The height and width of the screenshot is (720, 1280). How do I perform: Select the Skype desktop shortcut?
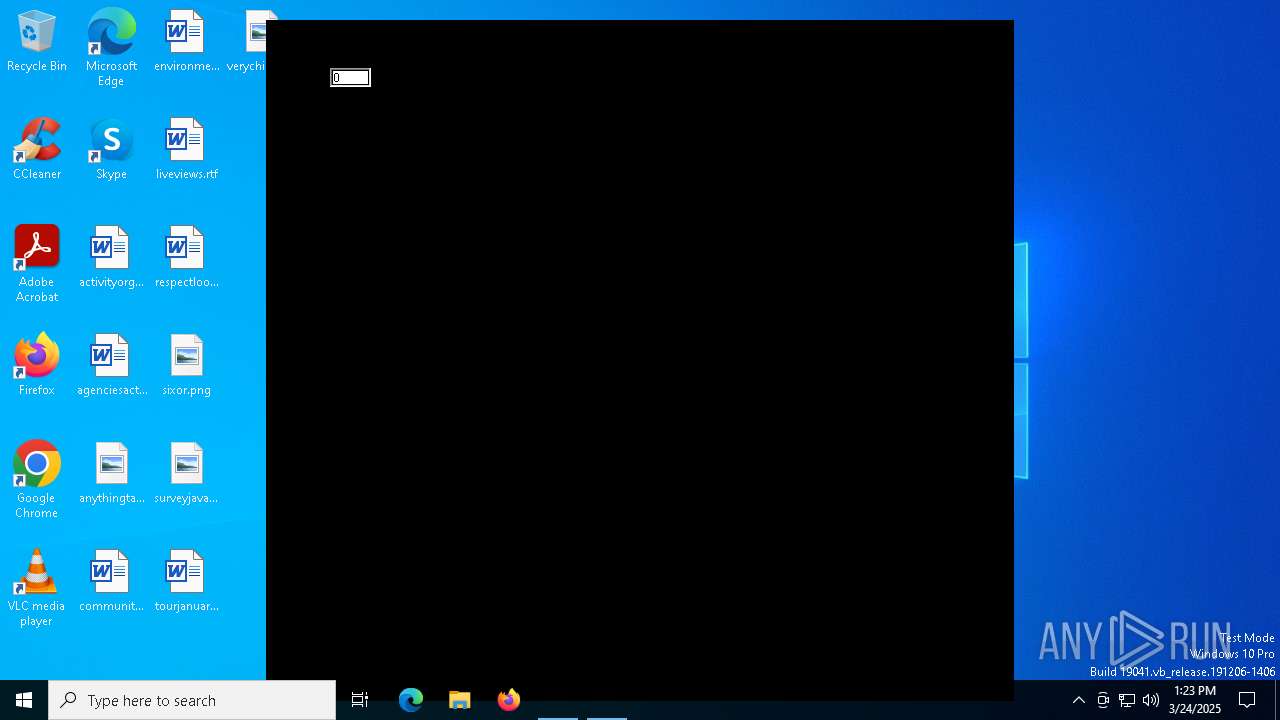[111, 150]
